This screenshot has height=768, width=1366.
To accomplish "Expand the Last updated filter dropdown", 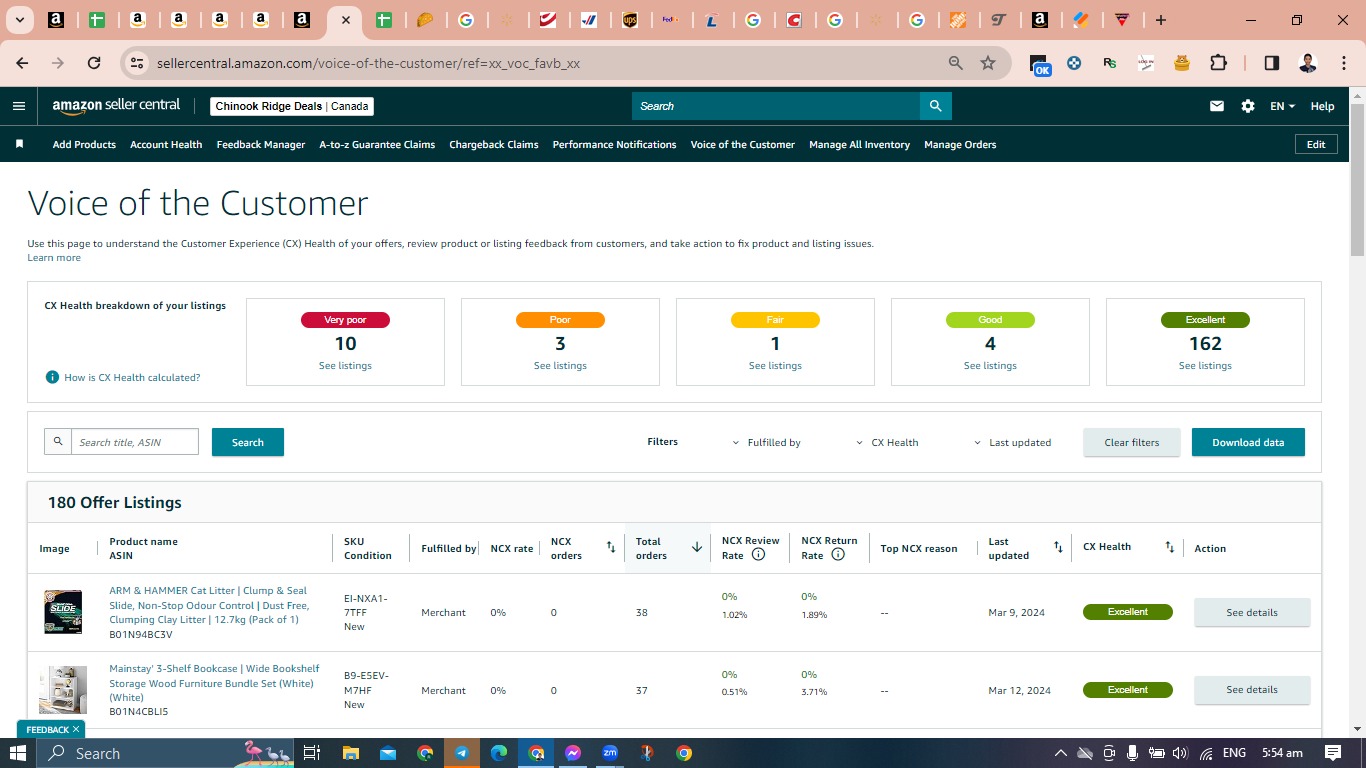I will point(1012,442).
